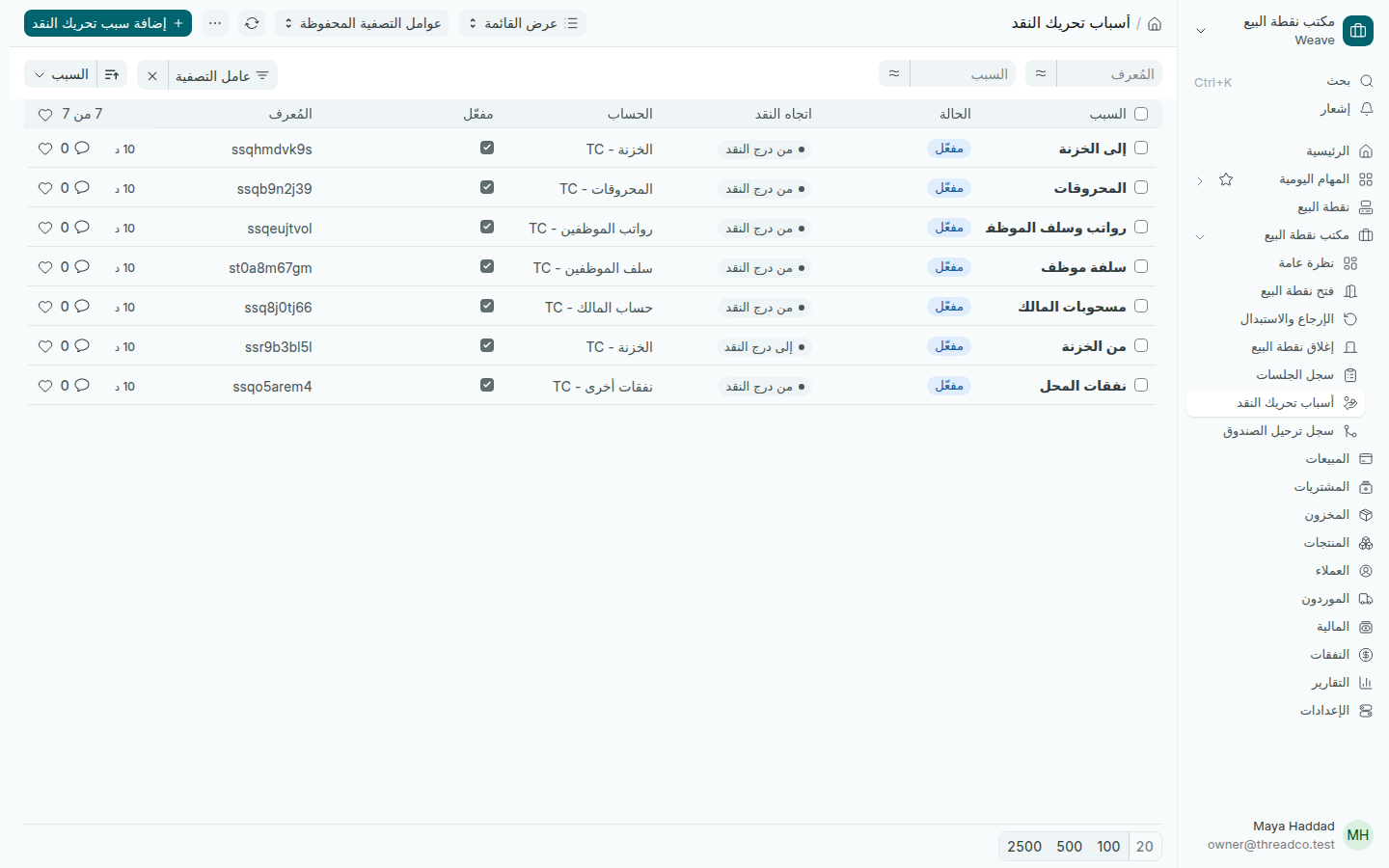Click the operator icon beside المُعرف filter
This screenshot has height=868, width=1389.
point(1041,73)
